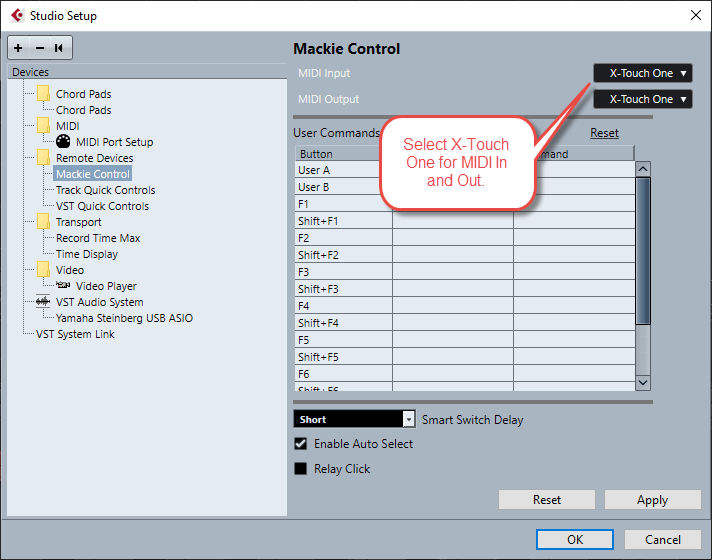712x560 pixels.
Task: Click the OK button
Action: click(x=575, y=539)
